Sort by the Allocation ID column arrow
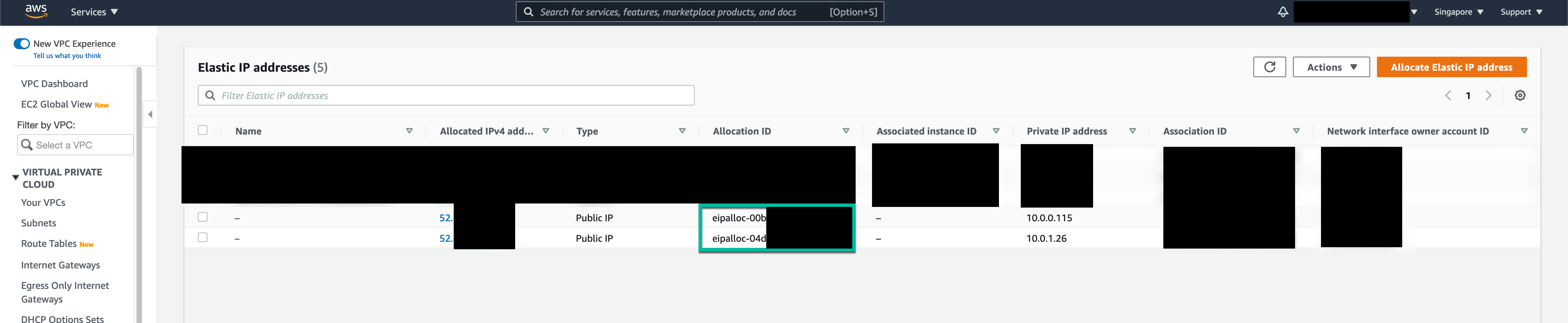Viewport: 1568px width, 323px height. (845, 131)
